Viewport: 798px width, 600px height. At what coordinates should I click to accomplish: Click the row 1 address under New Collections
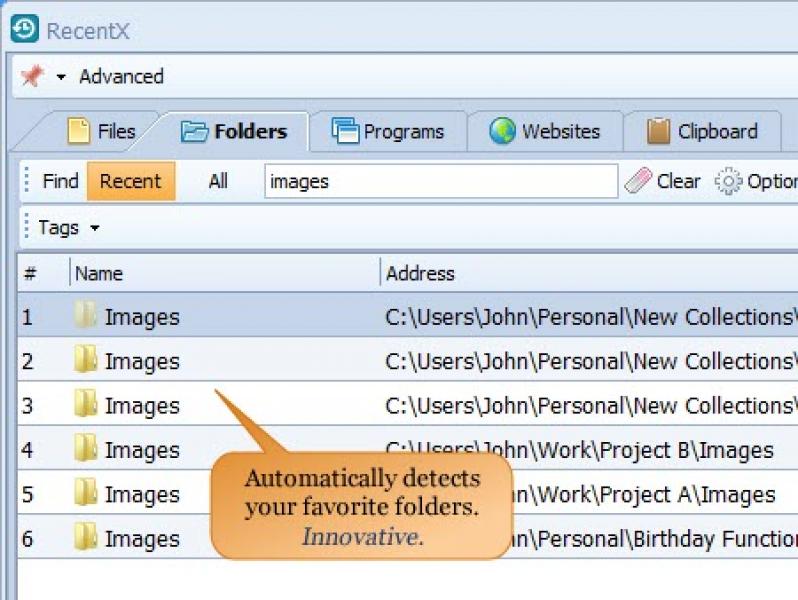(x=591, y=317)
